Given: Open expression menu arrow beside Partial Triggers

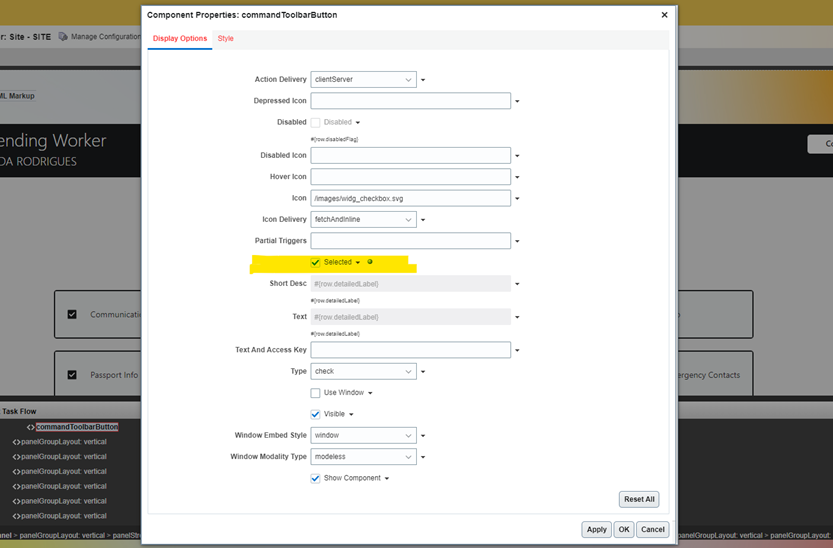Looking at the screenshot, I should click(517, 241).
